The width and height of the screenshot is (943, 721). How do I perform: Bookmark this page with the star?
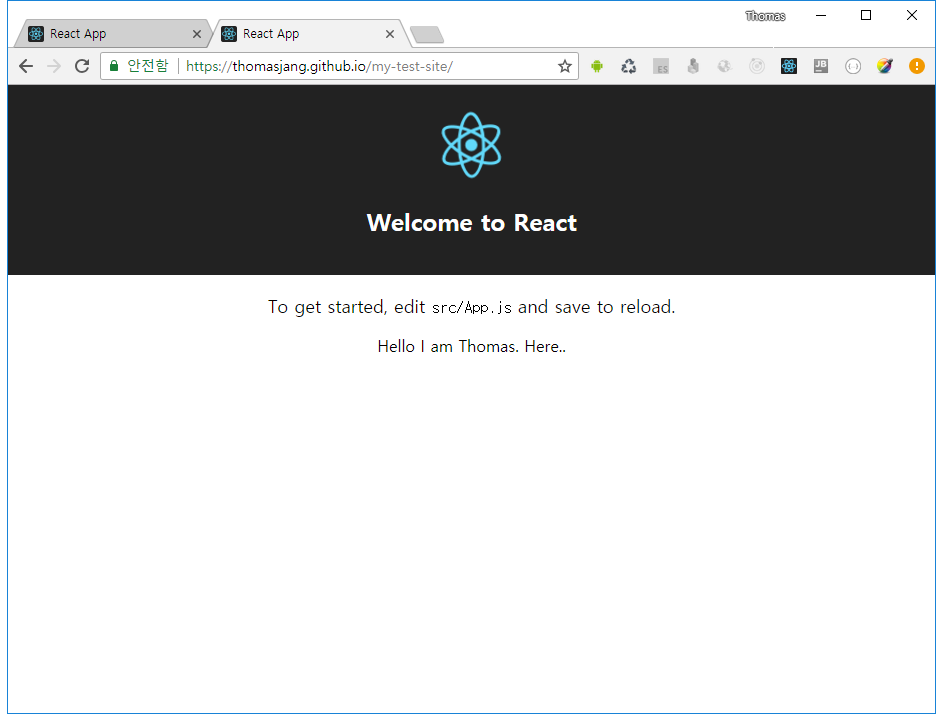click(564, 66)
